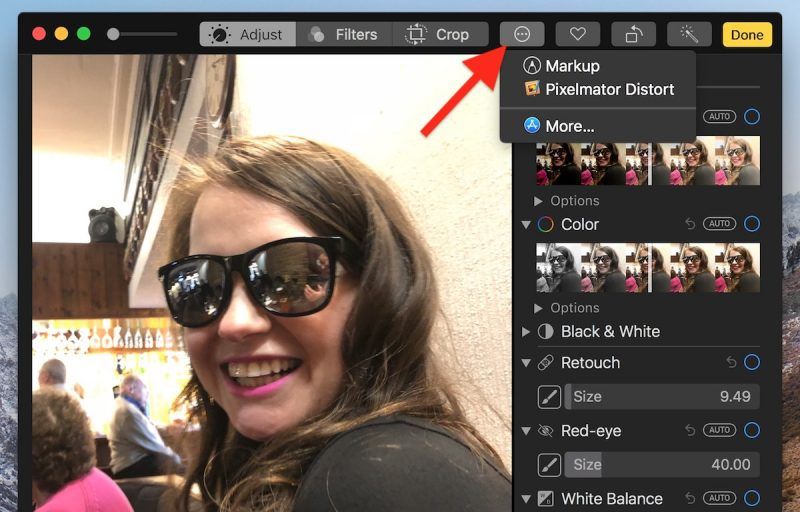Expand Options under Color
The height and width of the screenshot is (512, 800).
coord(540,308)
